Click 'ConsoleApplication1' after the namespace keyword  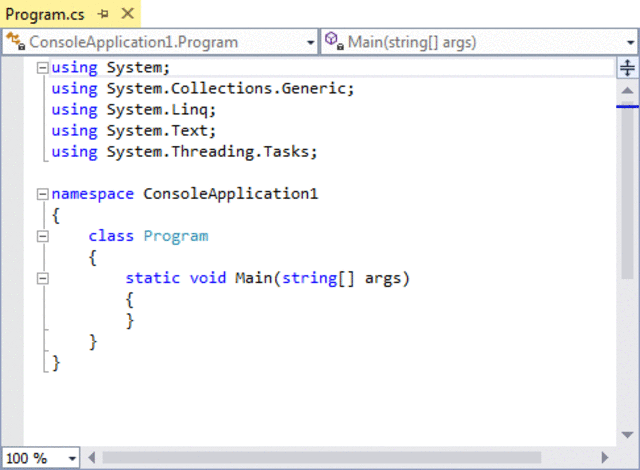tap(231, 194)
